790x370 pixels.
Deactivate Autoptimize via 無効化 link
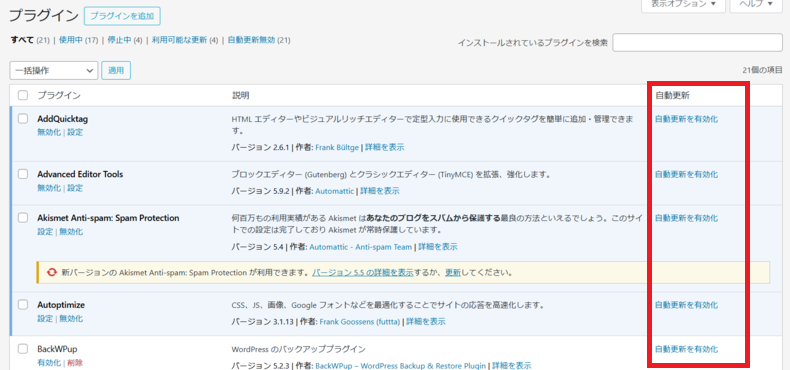coord(71,319)
